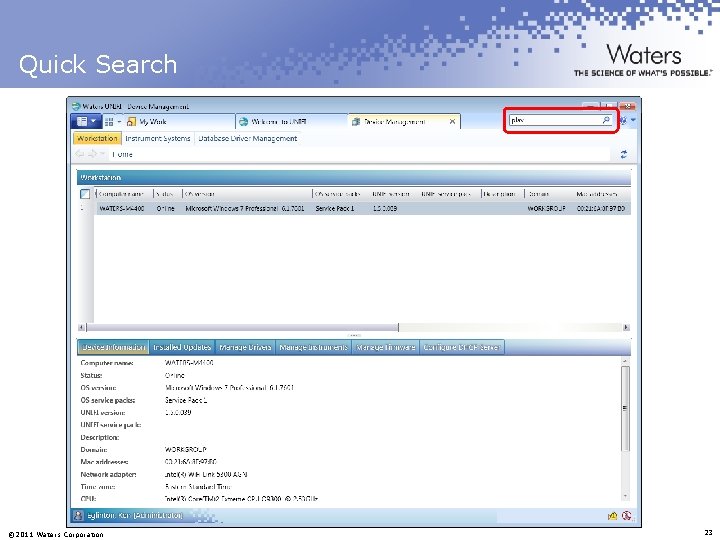Click the Administrator user name in status bar
This screenshot has width=720, height=540.
[135, 515]
